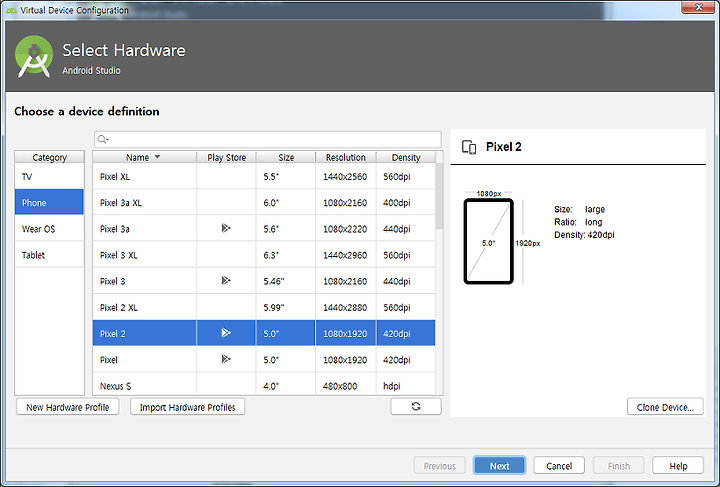Select the Pixel 3a device name
This screenshot has height=487, width=720.
pos(114,229)
